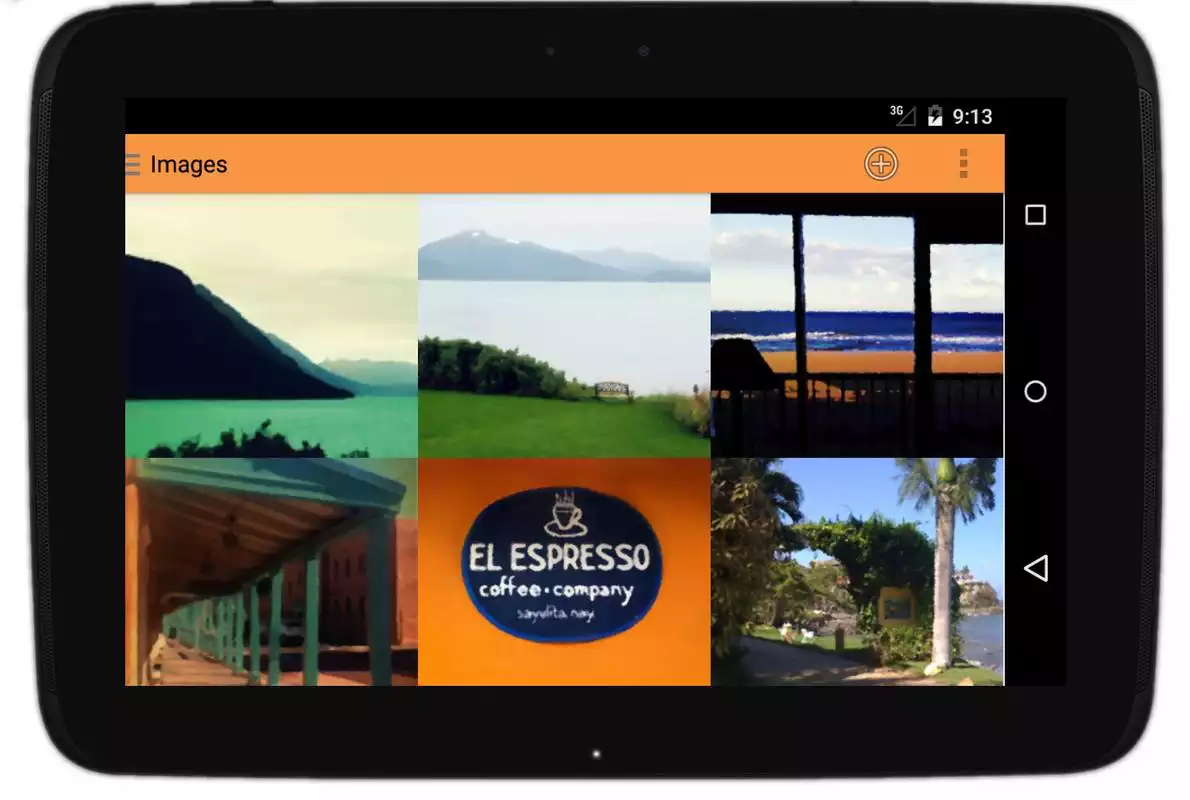The width and height of the screenshot is (1190, 800).
Task: Open the palm tree garden path photo
Action: click(x=858, y=572)
